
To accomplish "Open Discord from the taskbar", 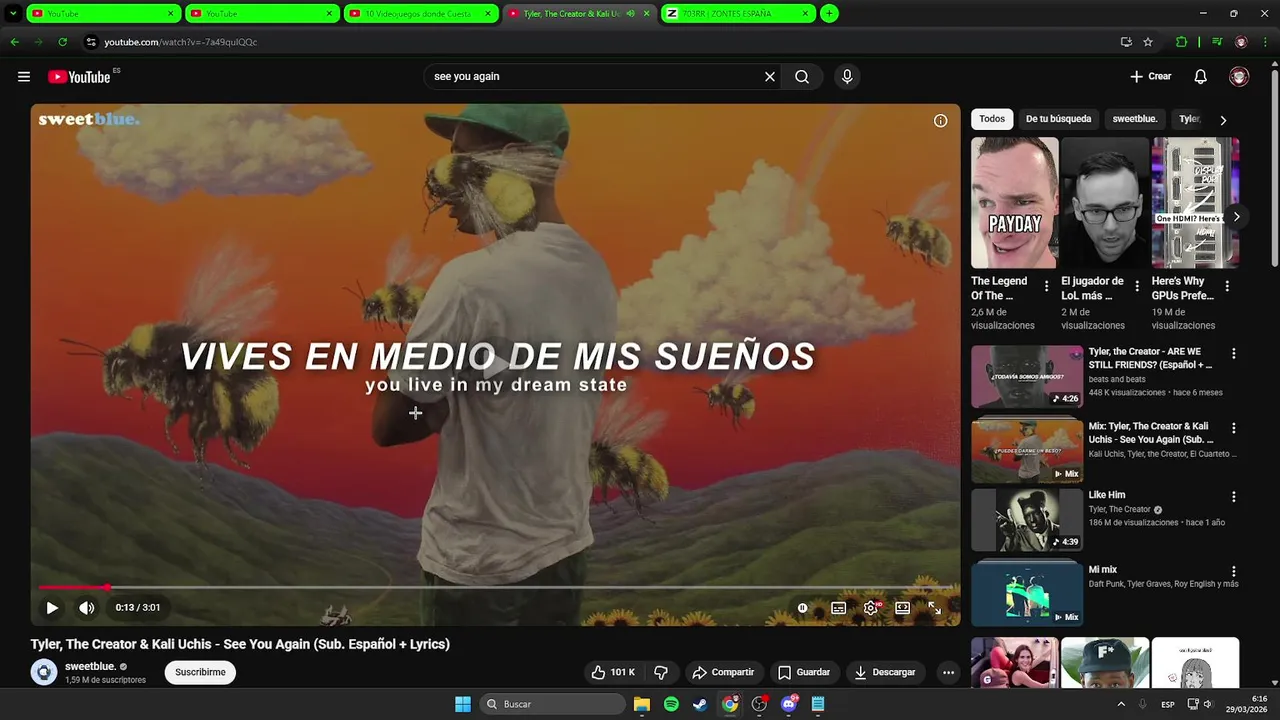I will click(789, 704).
